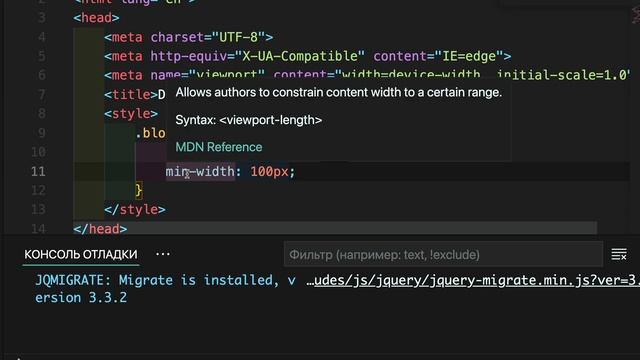Clear the debug console output icon
This screenshot has width=640, height=360.
pyautogui.click(x=619, y=254)
